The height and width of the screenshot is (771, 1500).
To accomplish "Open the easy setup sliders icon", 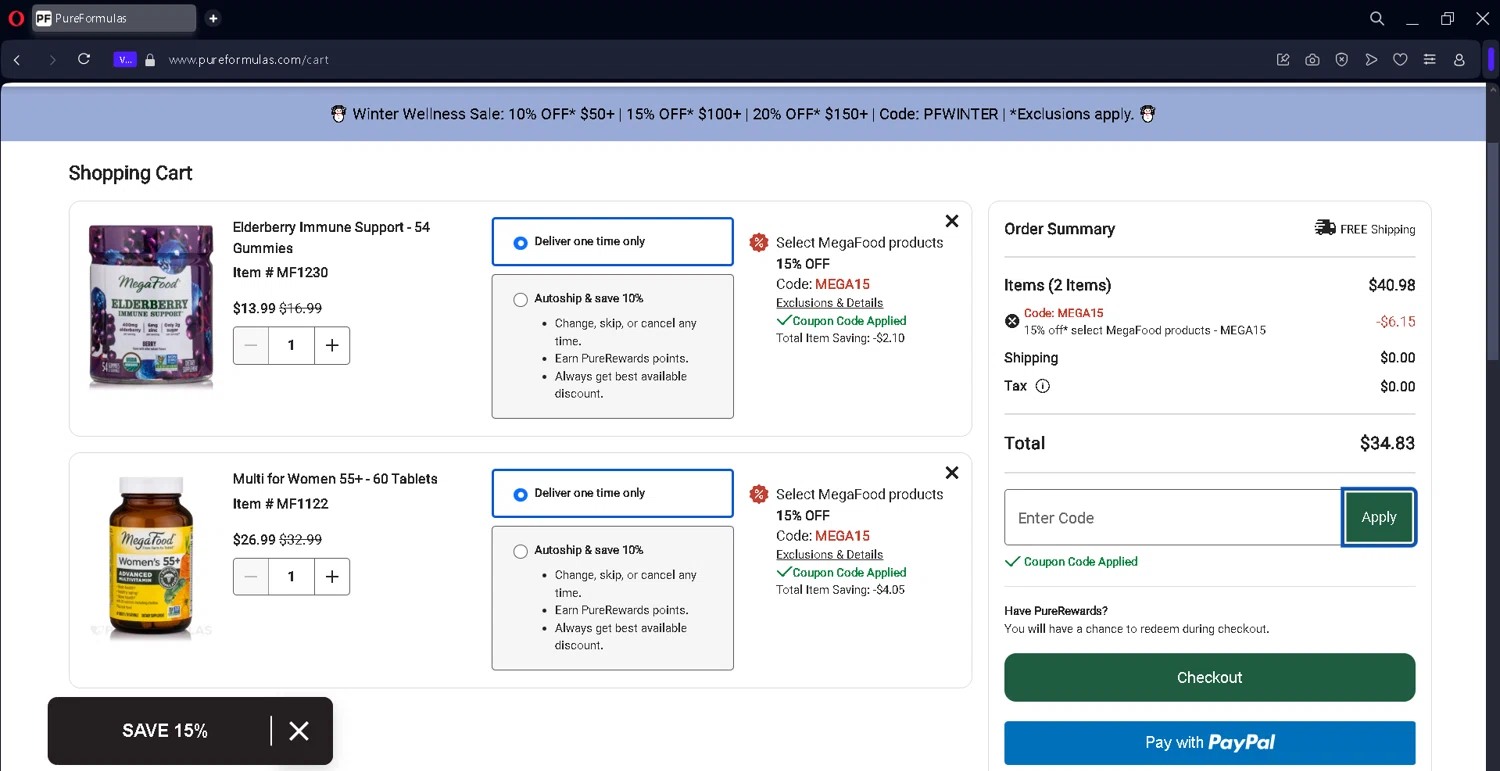I will pyautogui.click(x=1430, y=60).
